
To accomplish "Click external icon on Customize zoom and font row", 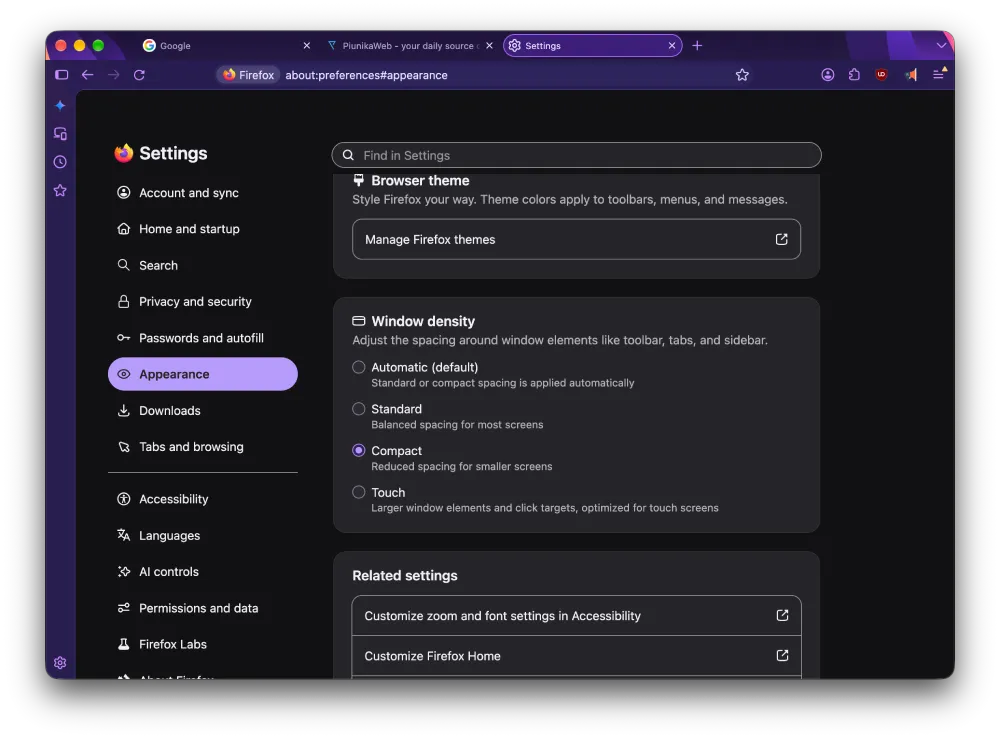I will coord(782,615).
